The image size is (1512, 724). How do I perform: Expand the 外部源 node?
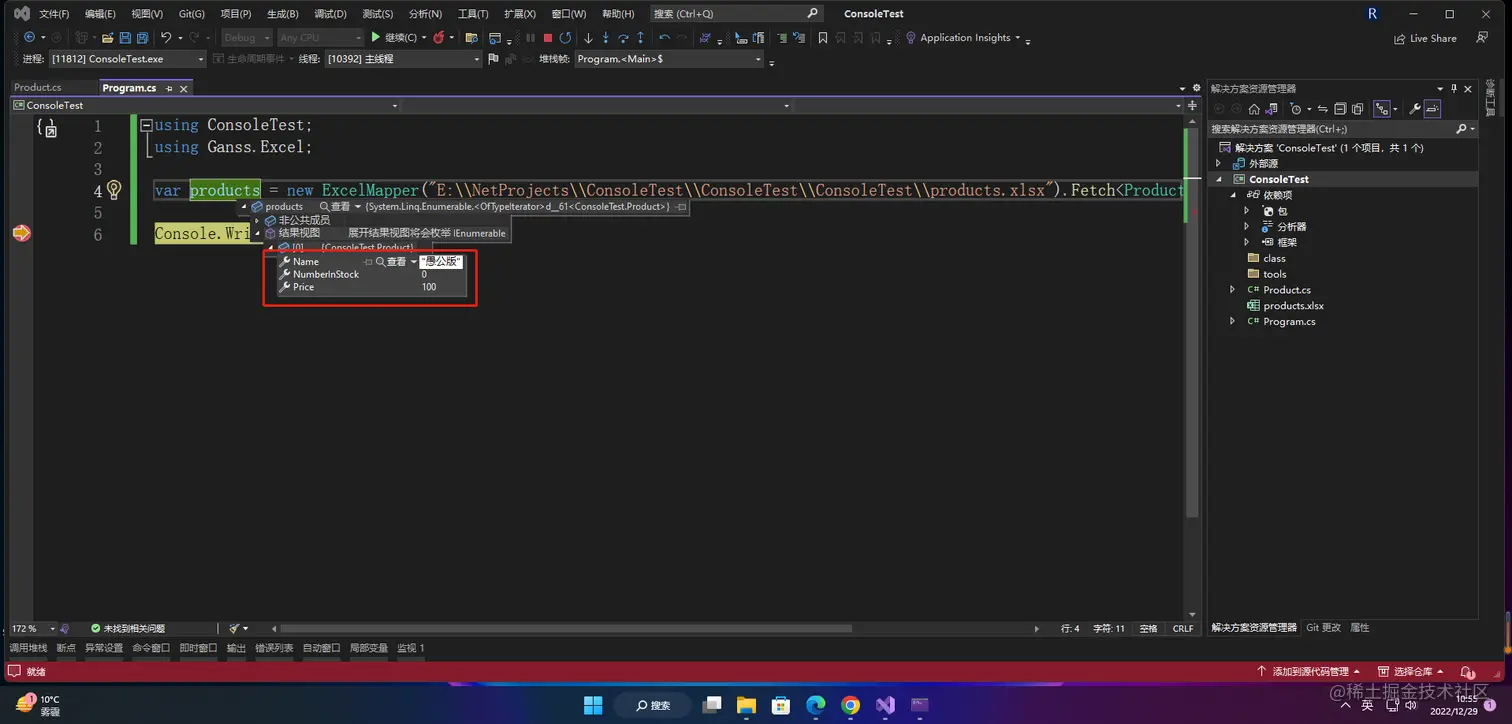pos(1218,163)
